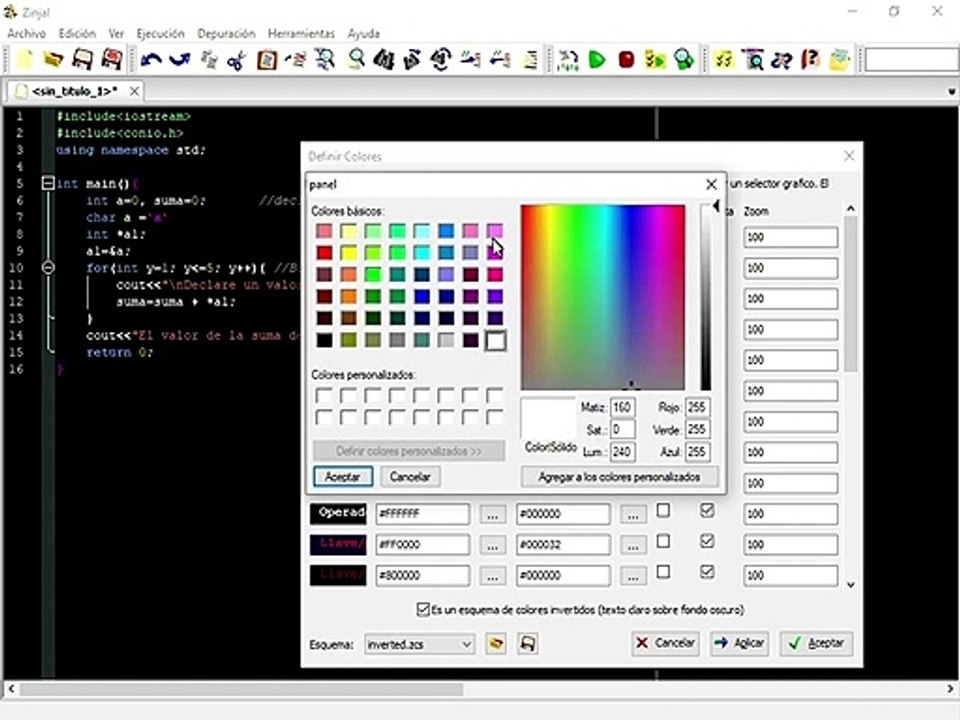The height and width of the screenshot is (720, 960).
Task: Create a new file from the toolbar
Action: tap(24, 59)
